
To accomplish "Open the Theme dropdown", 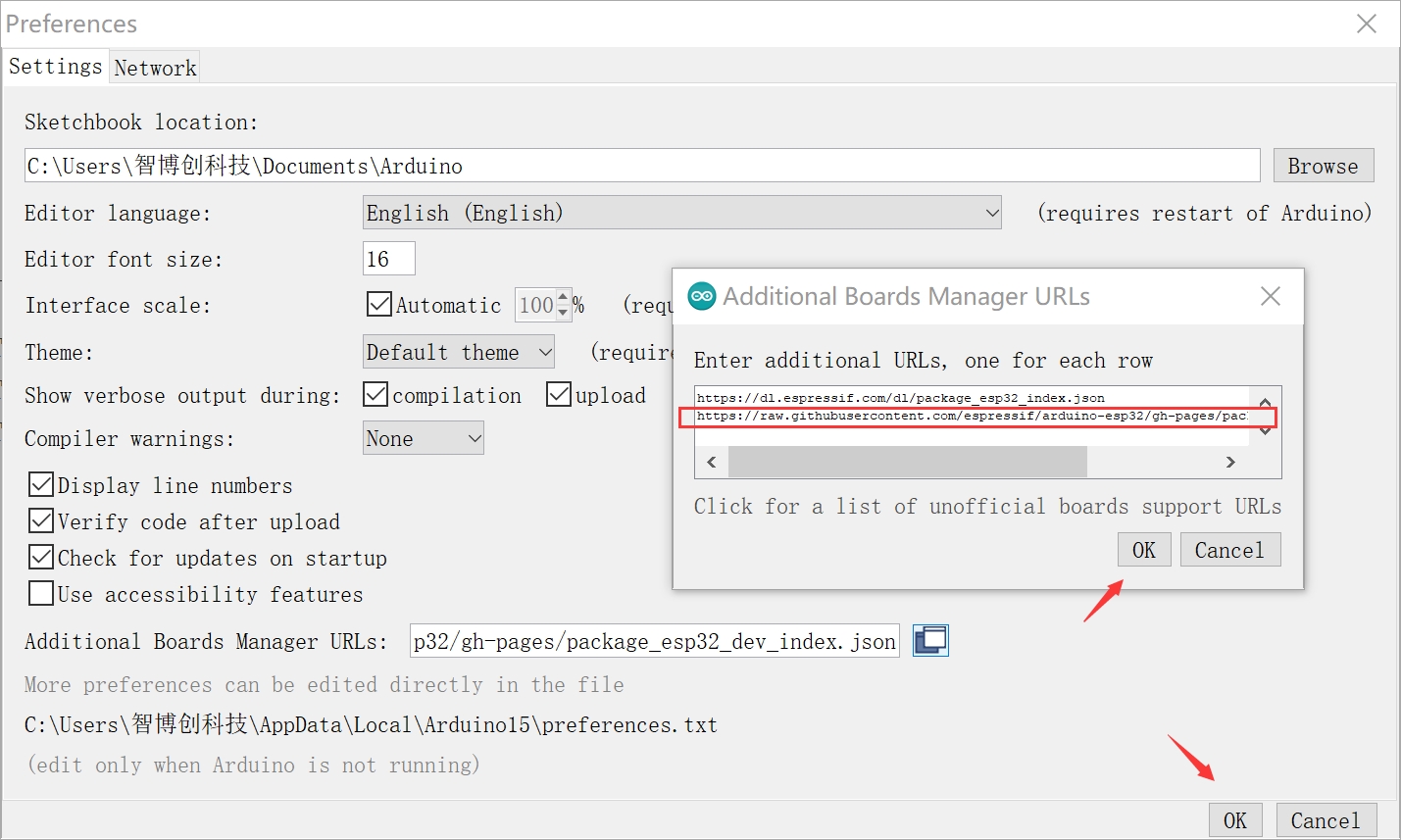I will [459, 352].
